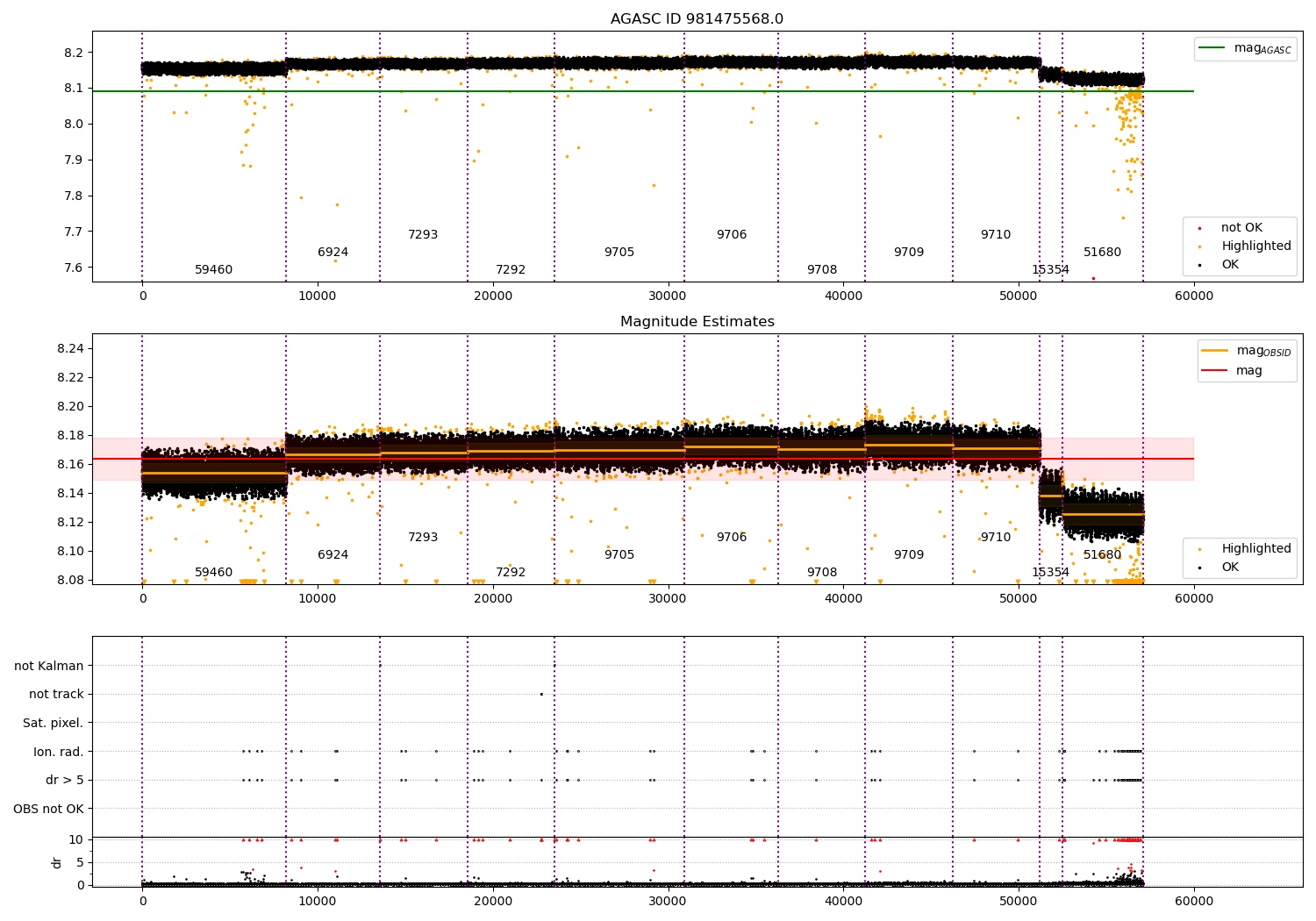Click 'OK' legend entry in top plot
1316x921 pixels.
[x=1219, y=265]
